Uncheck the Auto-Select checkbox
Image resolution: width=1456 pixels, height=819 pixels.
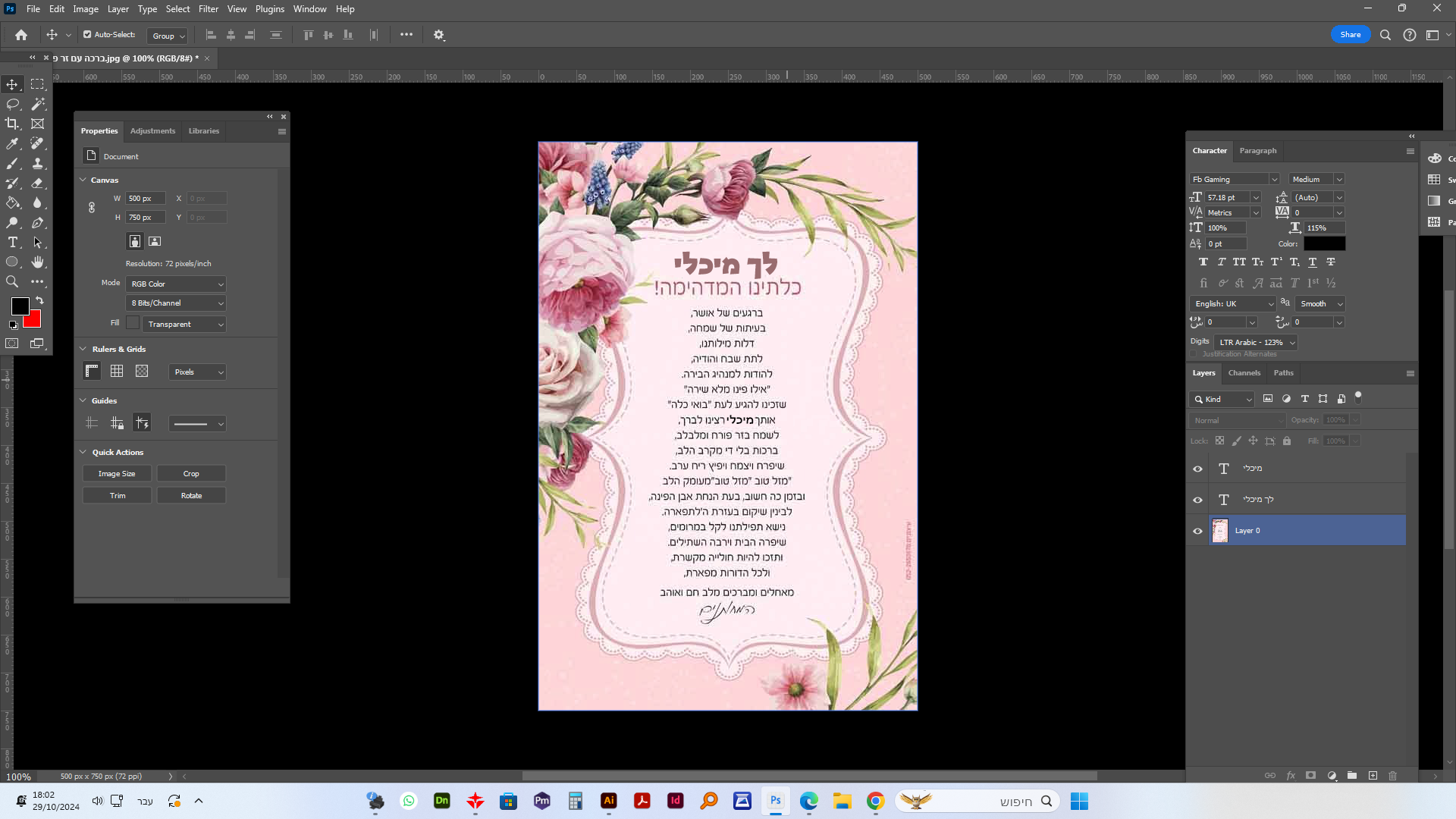point(87,35)
